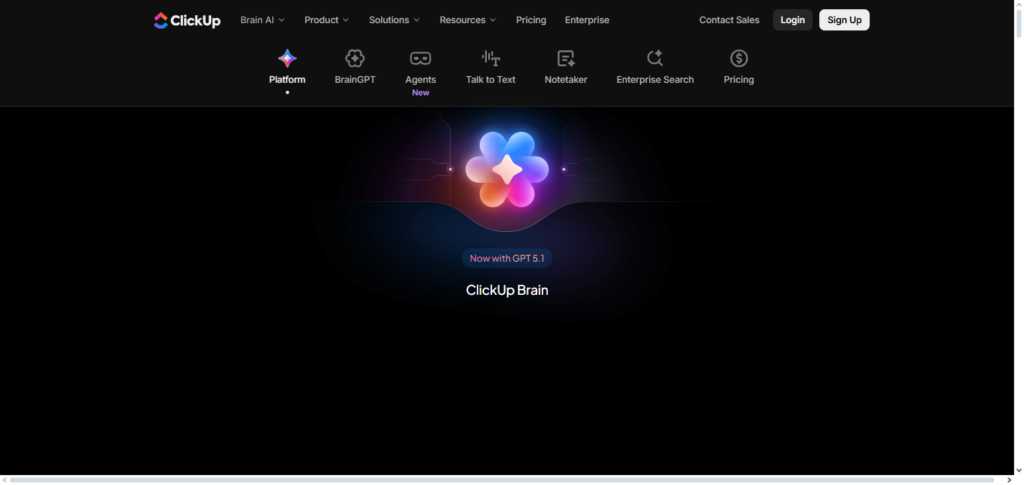Click the glowing ClickUp Brain flower logo
This screenshot has height=485, width=1024.
pos(507,170)
